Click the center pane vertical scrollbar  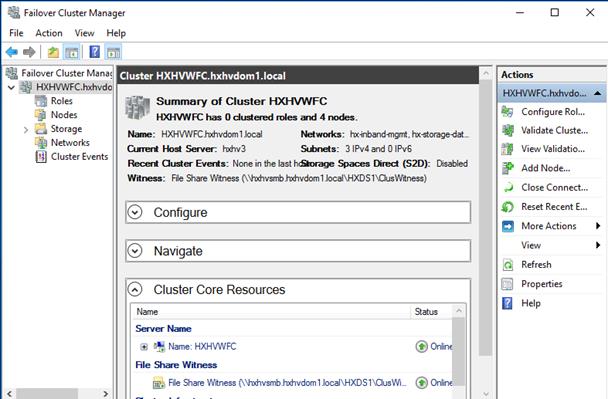click(x=485, y=217)
